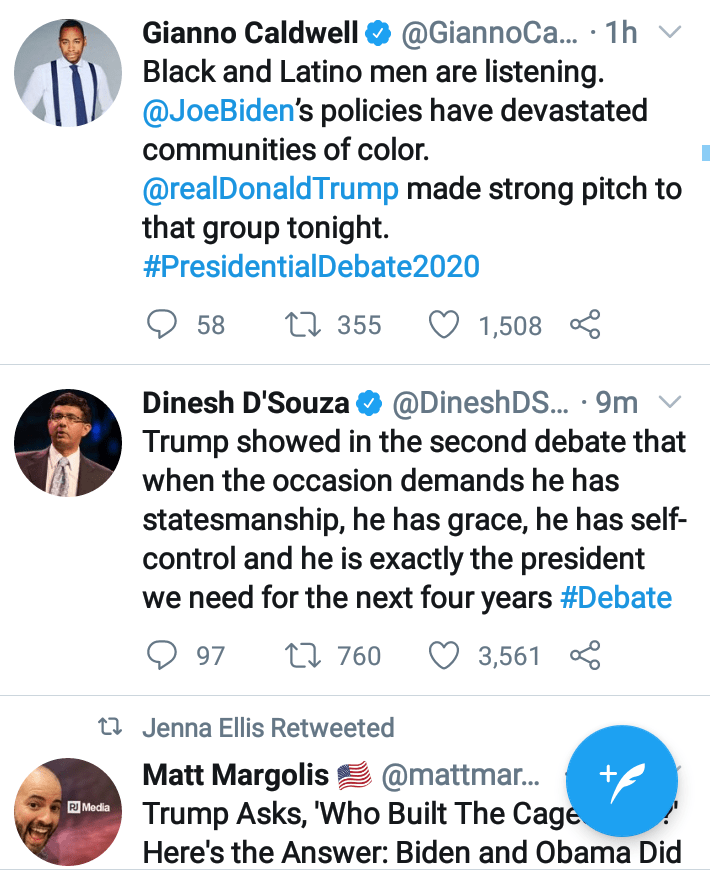
Task: Open the #PresidentialDebate2020 hashtag
Action: pyautogui.click(x=311, y=267)
